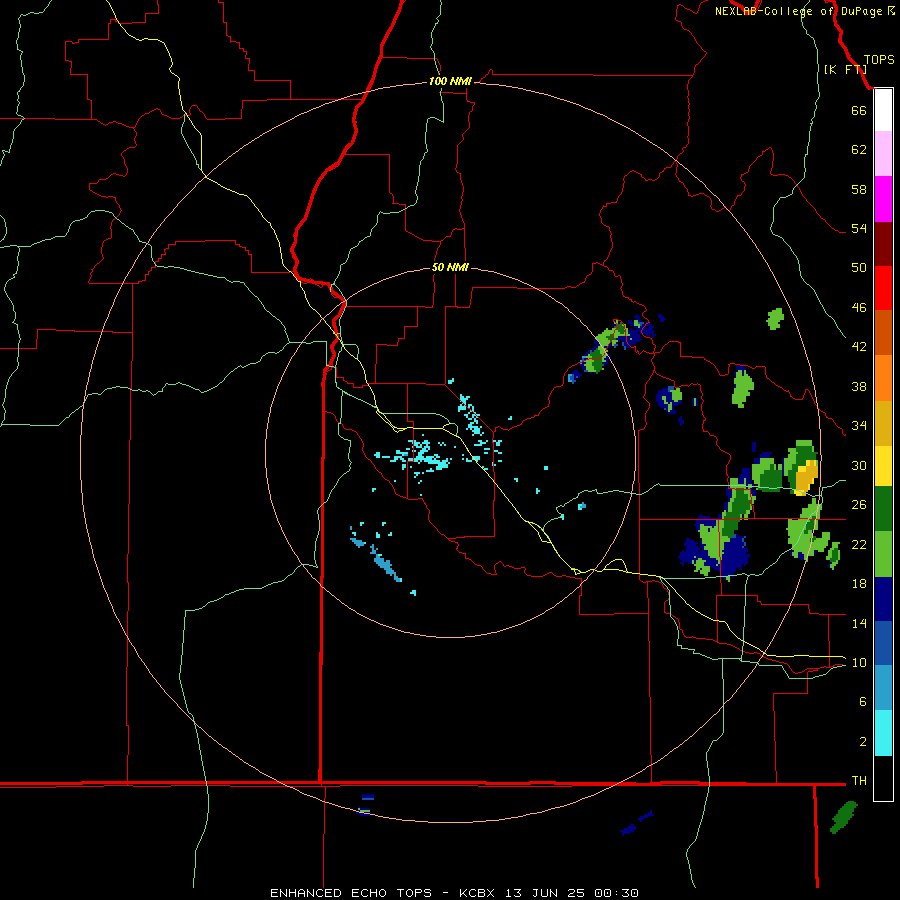Click the dark green echo at bottom-right corner
Image resolution: width=900 pixels, height=900 pixels.
pos(843,817)
